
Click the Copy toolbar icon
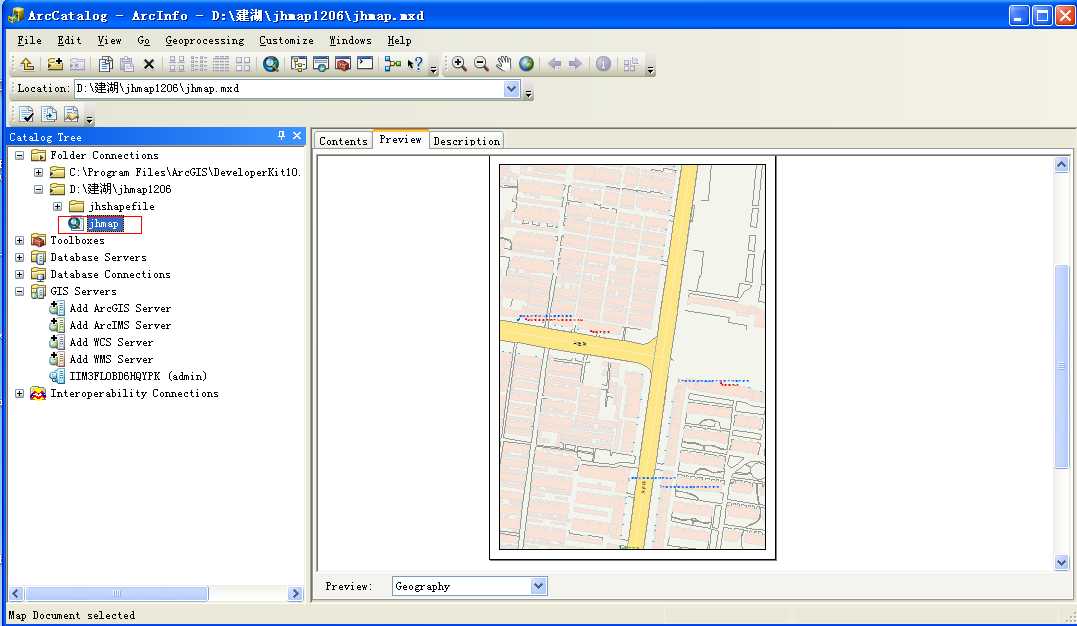coord(105,64)
